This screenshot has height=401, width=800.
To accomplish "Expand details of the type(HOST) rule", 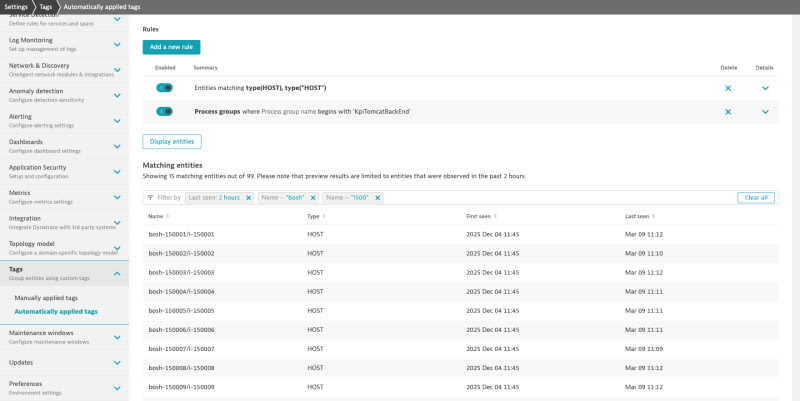I will pyautogui.click(x=765, y=88).
